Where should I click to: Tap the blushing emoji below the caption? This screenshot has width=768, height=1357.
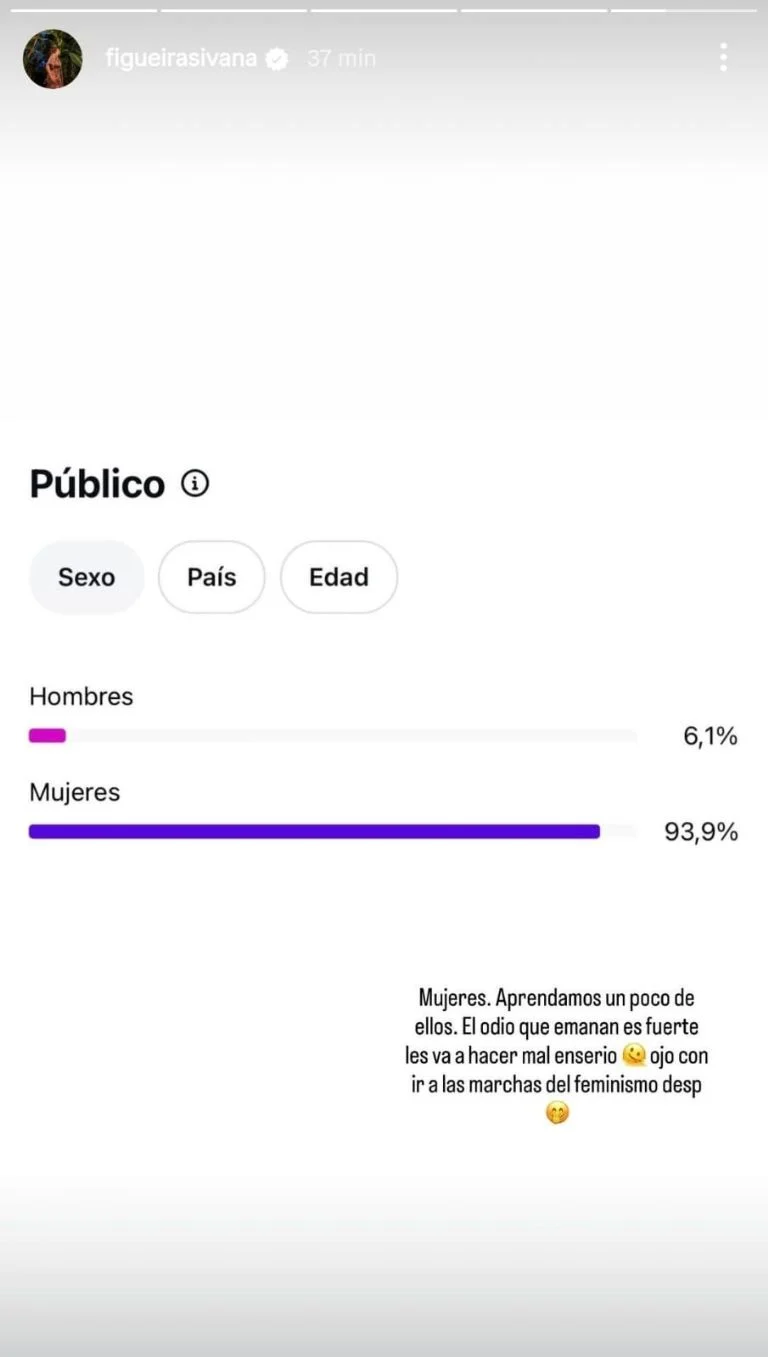point(557,1112)
